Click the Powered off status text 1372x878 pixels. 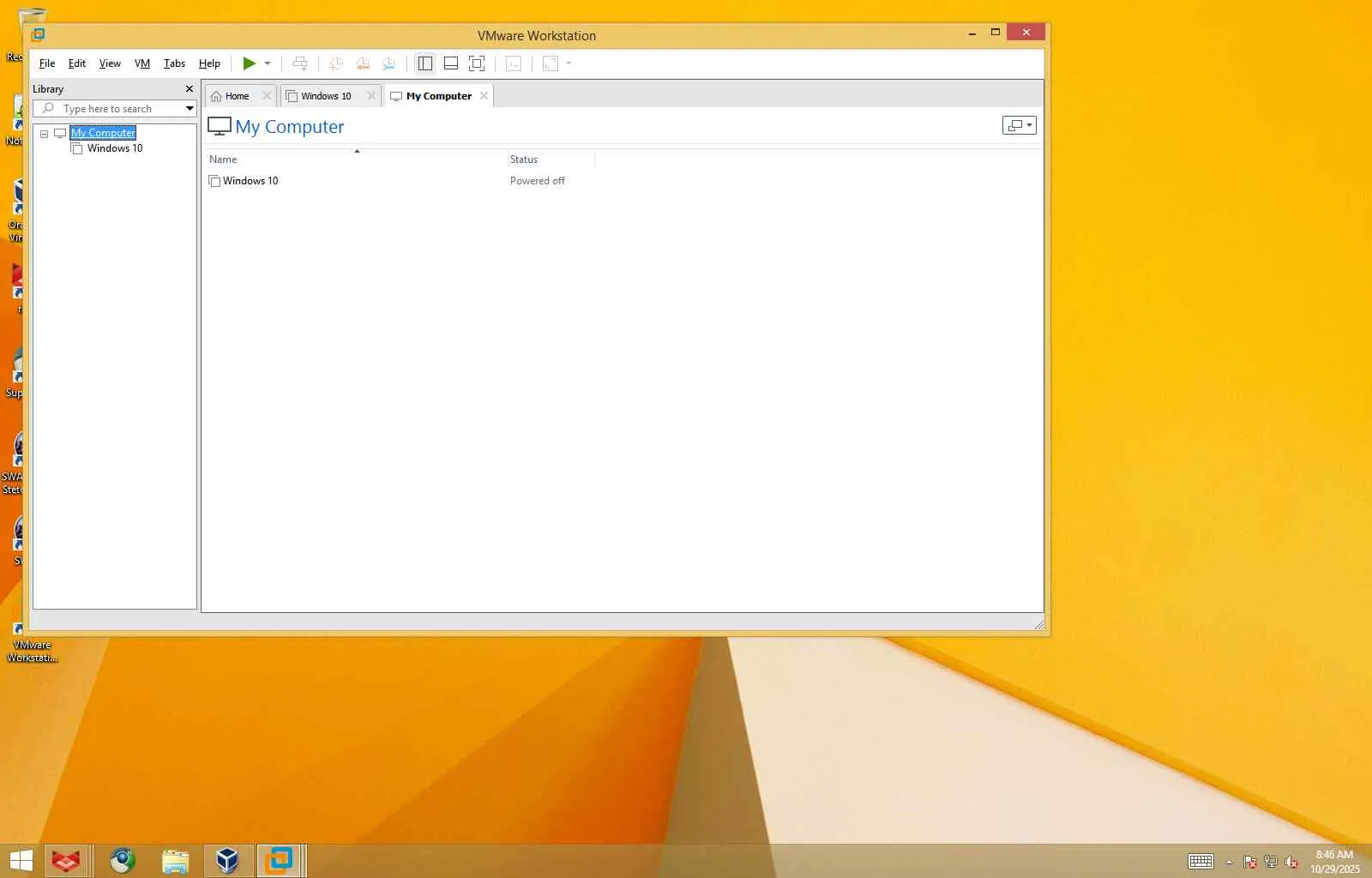pyautogui.click(x=538, y=181)
